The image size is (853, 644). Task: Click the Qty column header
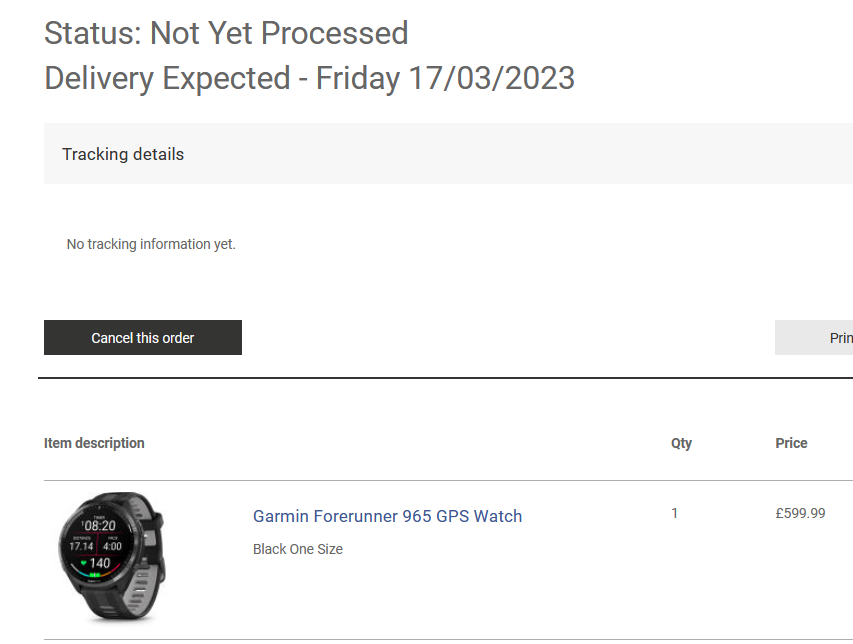tap(681, 443)
